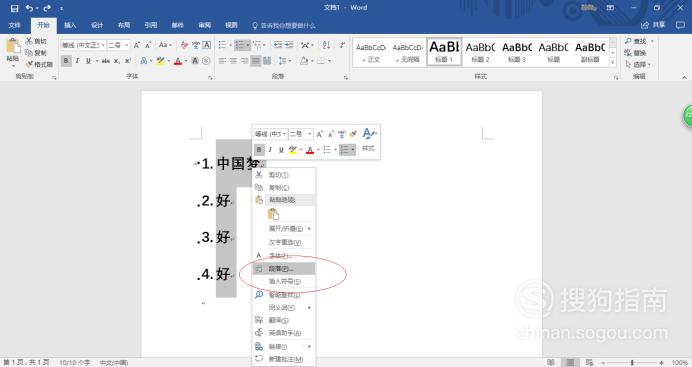Toggle Strikethrough in the ribbon
Viewport: 692px width, 367px height.
[105, 61]
